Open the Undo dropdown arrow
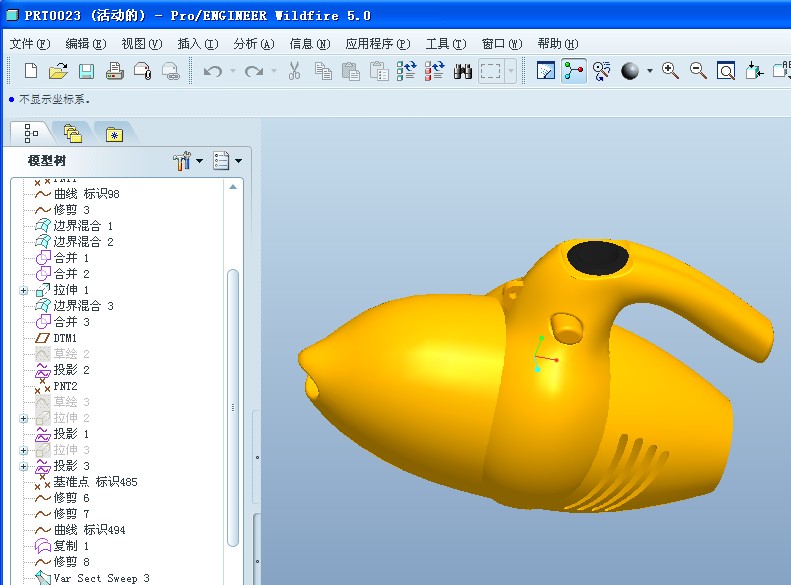The image size is (791, 585). pyautogui.click(x=233, y=71)
